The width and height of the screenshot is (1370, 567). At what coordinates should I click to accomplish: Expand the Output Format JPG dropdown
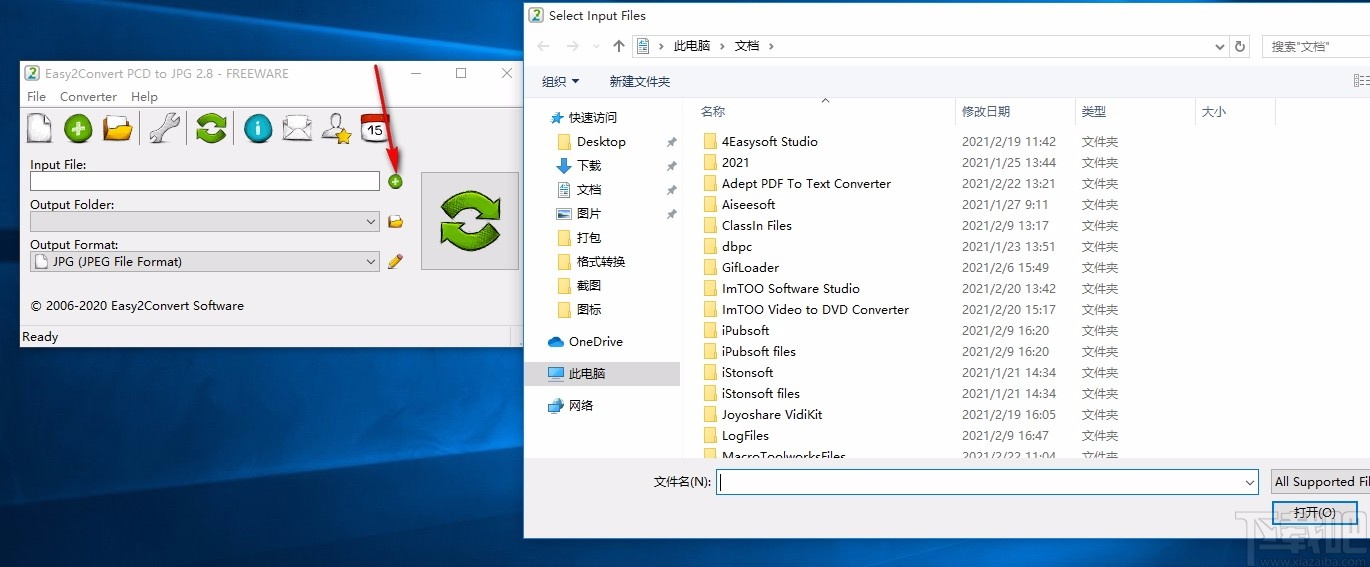pyautogui.click(x=371, y=261)
